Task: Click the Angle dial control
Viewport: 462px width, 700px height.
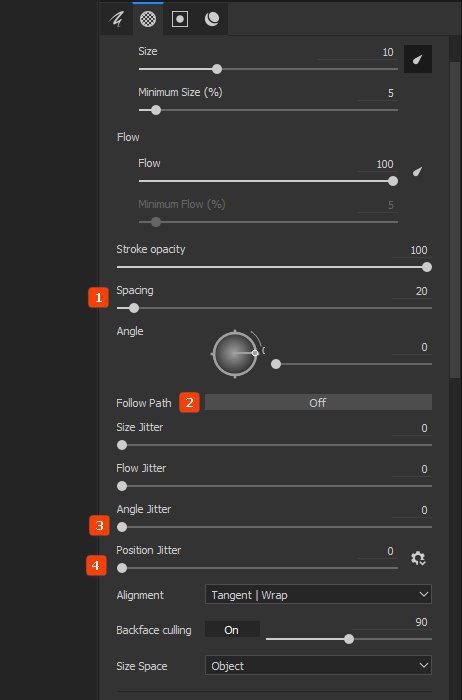Action: 235,354
